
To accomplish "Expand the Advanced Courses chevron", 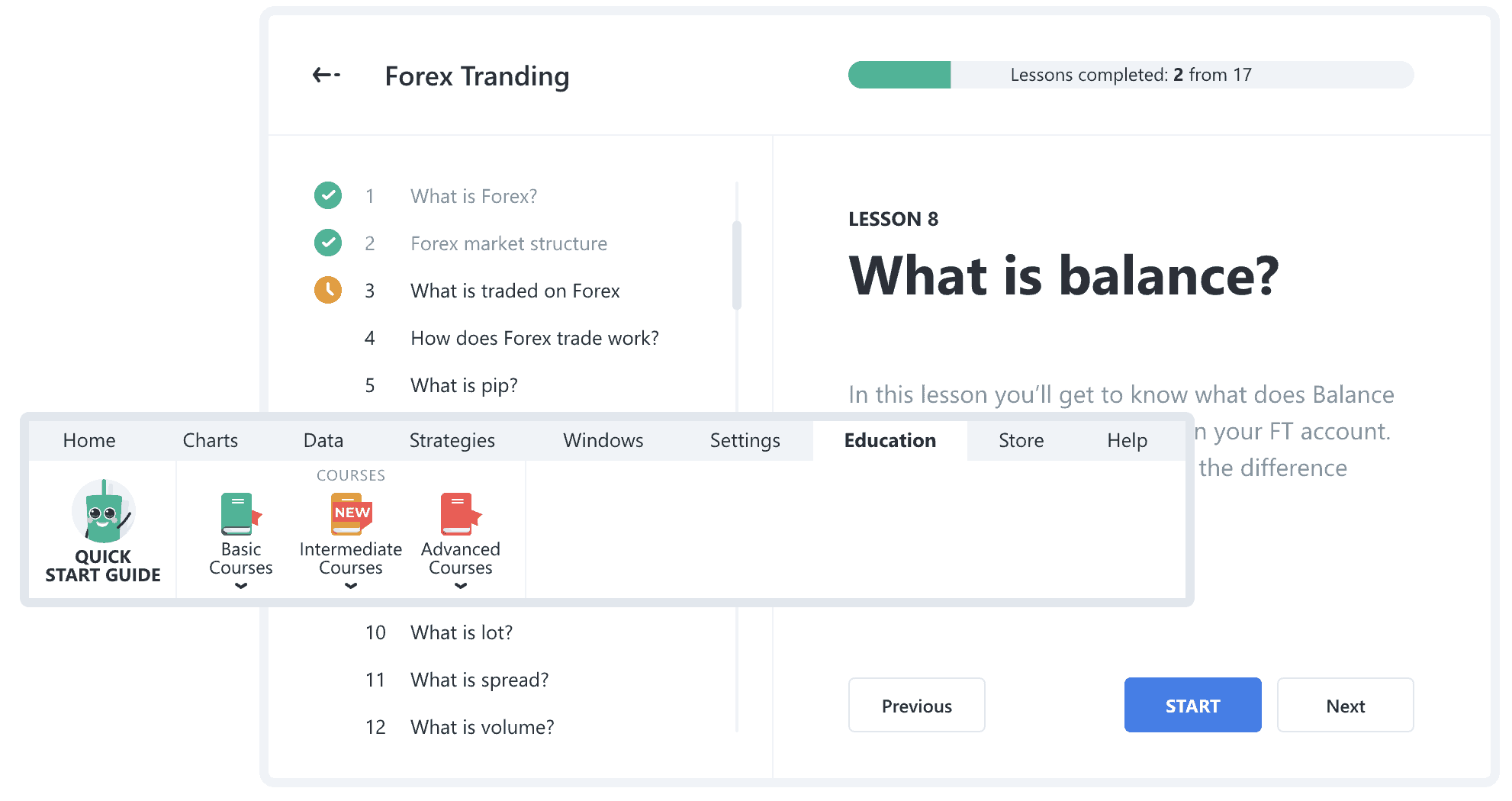I will (x=460, y=586).
